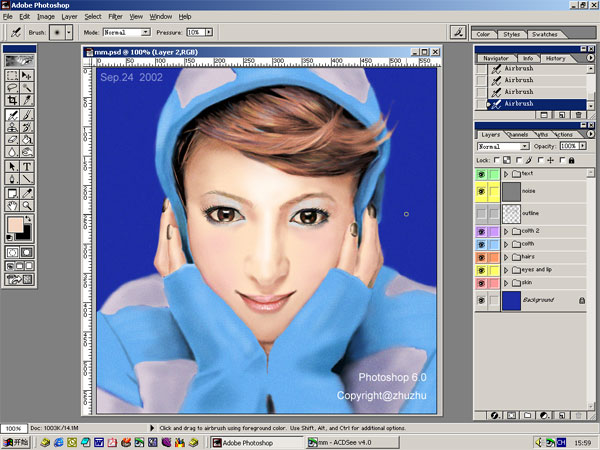This screenshot has height=450, width=600.
Task: Open the Pressure slider arrow
Action: click(209, 33)
